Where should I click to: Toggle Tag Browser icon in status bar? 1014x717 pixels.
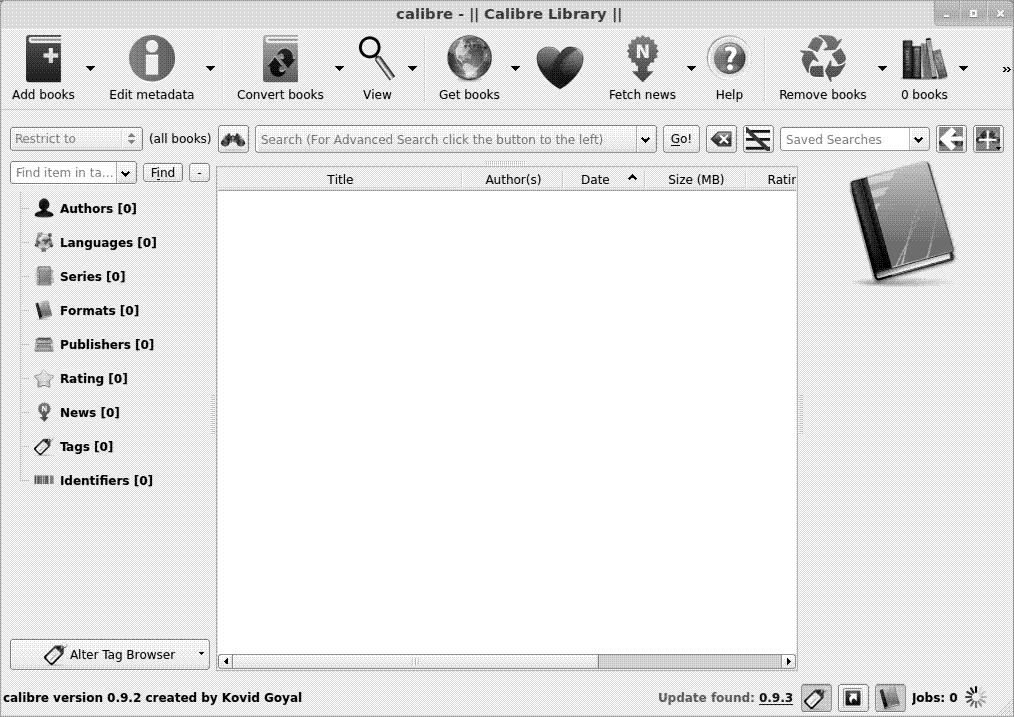[x=816, y=698]
